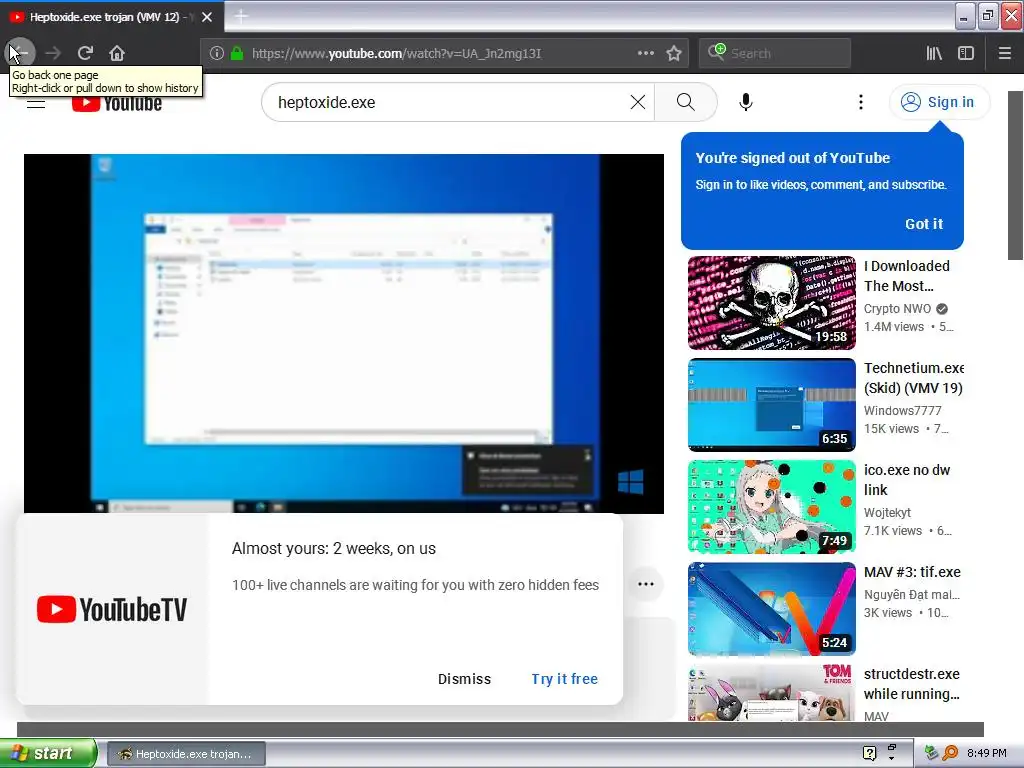Click the YouTube magnifier search button
1024x768 pixels.
686,102
